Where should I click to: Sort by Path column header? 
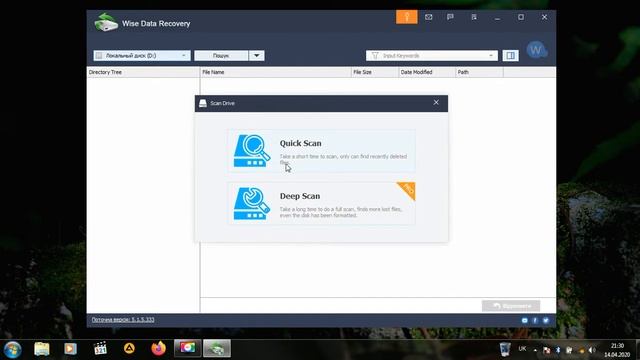(x=479, y=72)
